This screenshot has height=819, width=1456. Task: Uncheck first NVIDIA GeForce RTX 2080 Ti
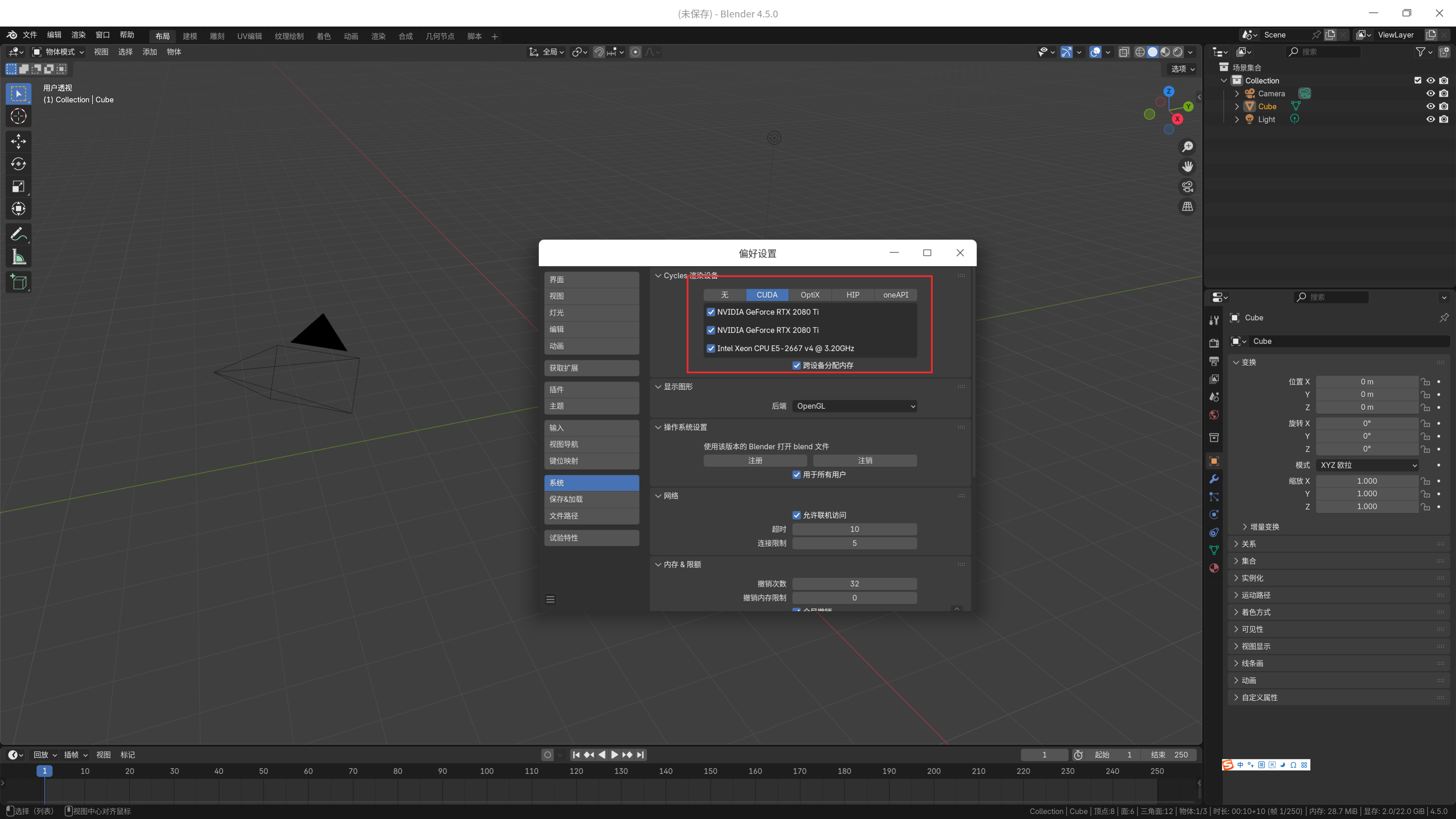click(x=711, y=312)
